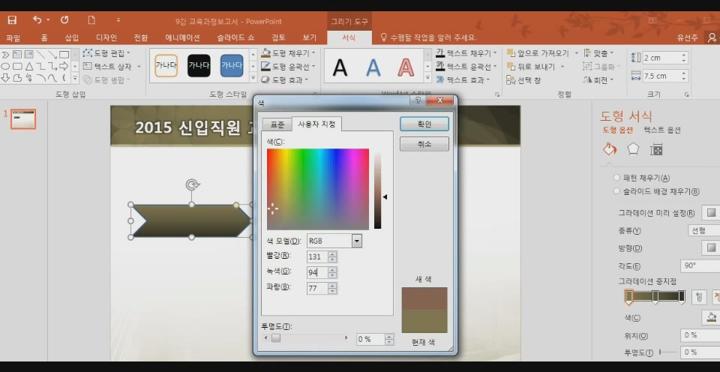Select 사용자 지정 tab in color dialog
This screenshot has height=372, width=720.
point(316,124)
